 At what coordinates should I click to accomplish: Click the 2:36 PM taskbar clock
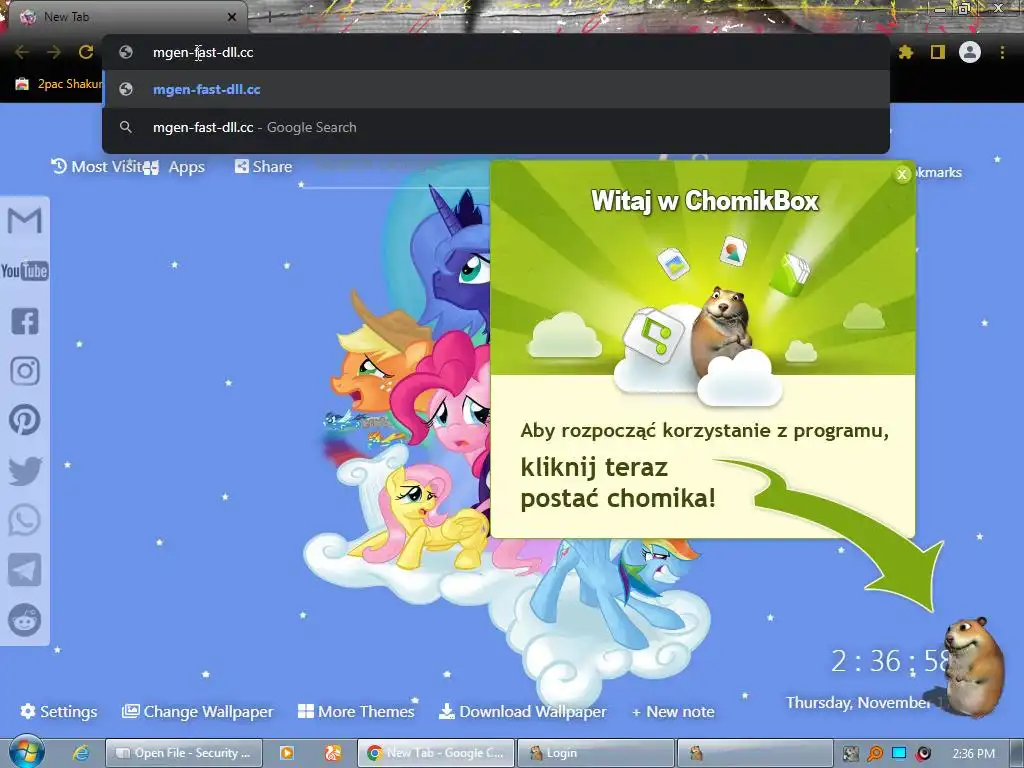click(x=974, y=754)
